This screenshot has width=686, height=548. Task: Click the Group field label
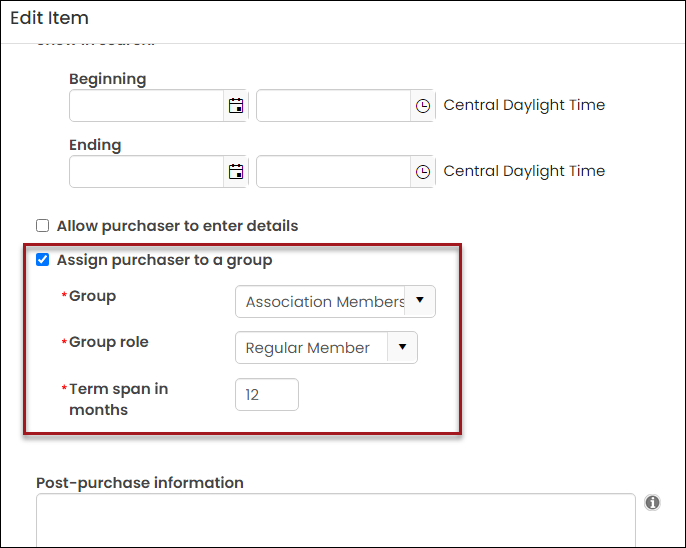[92, 296]
